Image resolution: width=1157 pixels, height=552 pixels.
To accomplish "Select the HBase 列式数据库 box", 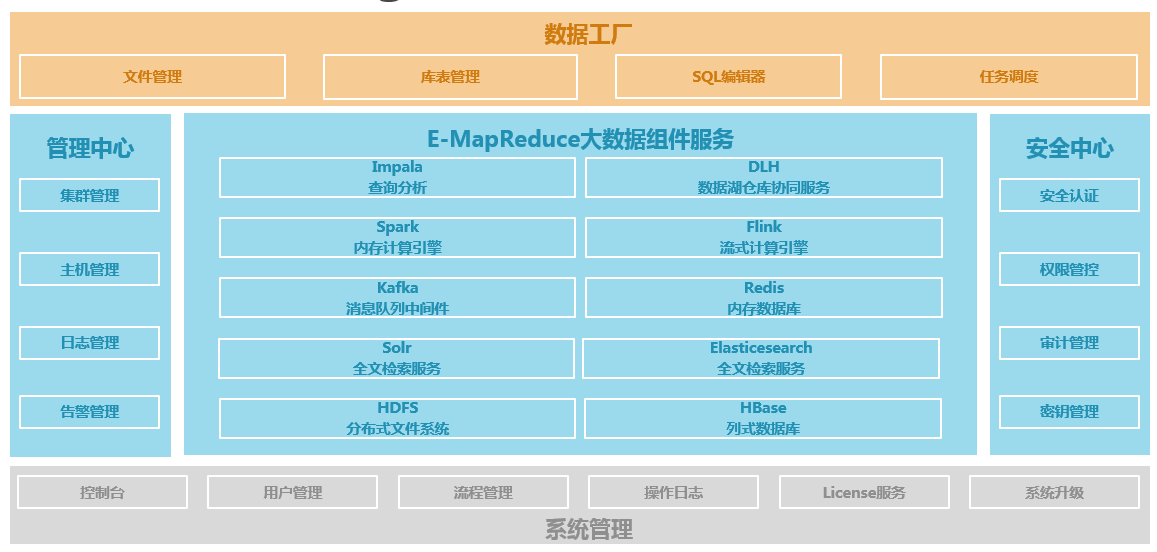I will coord(763,418).
